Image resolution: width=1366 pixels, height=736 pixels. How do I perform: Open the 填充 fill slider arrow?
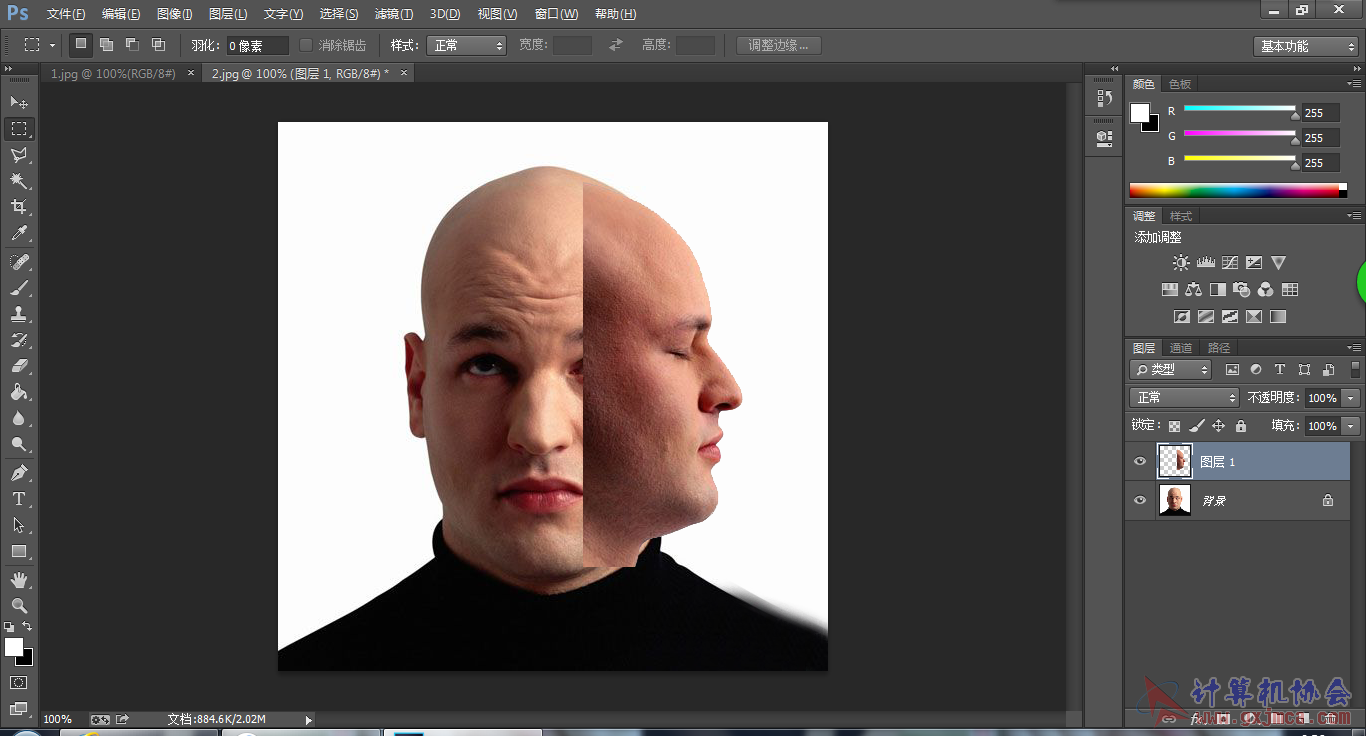[x=1351, y=426]
